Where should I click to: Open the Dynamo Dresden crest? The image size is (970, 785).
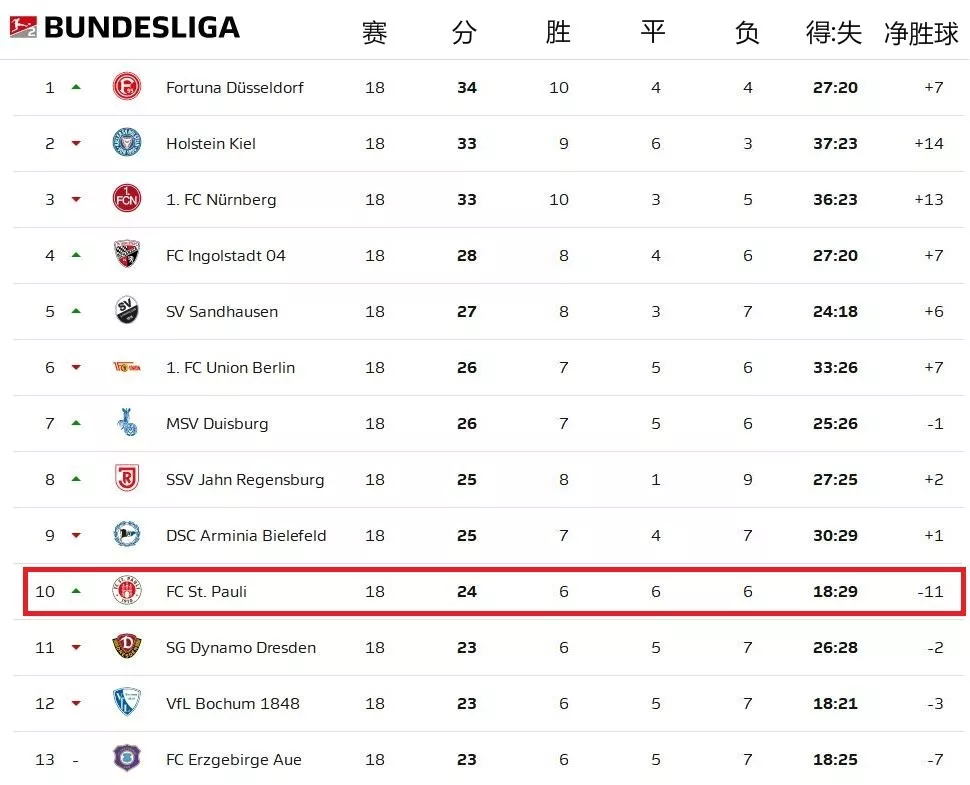click(x=127, y=647)
